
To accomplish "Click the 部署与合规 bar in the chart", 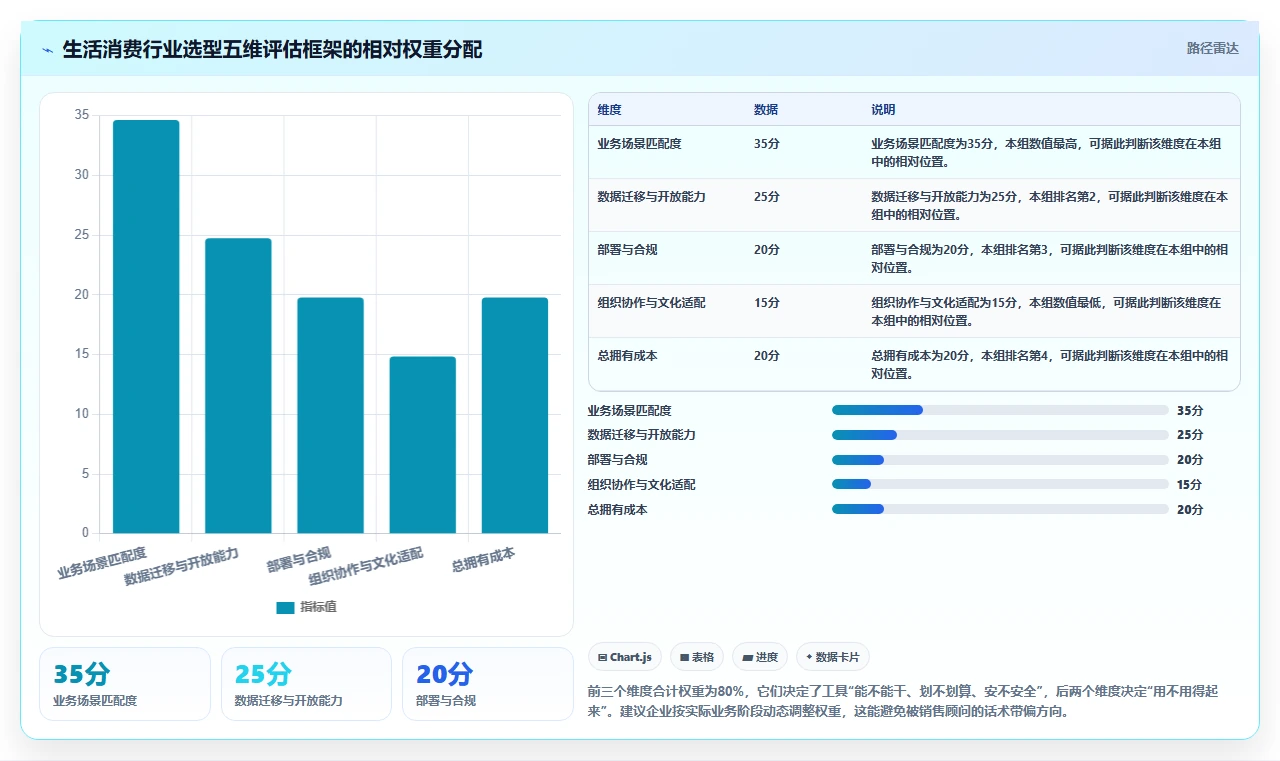I will pos(330,415).
